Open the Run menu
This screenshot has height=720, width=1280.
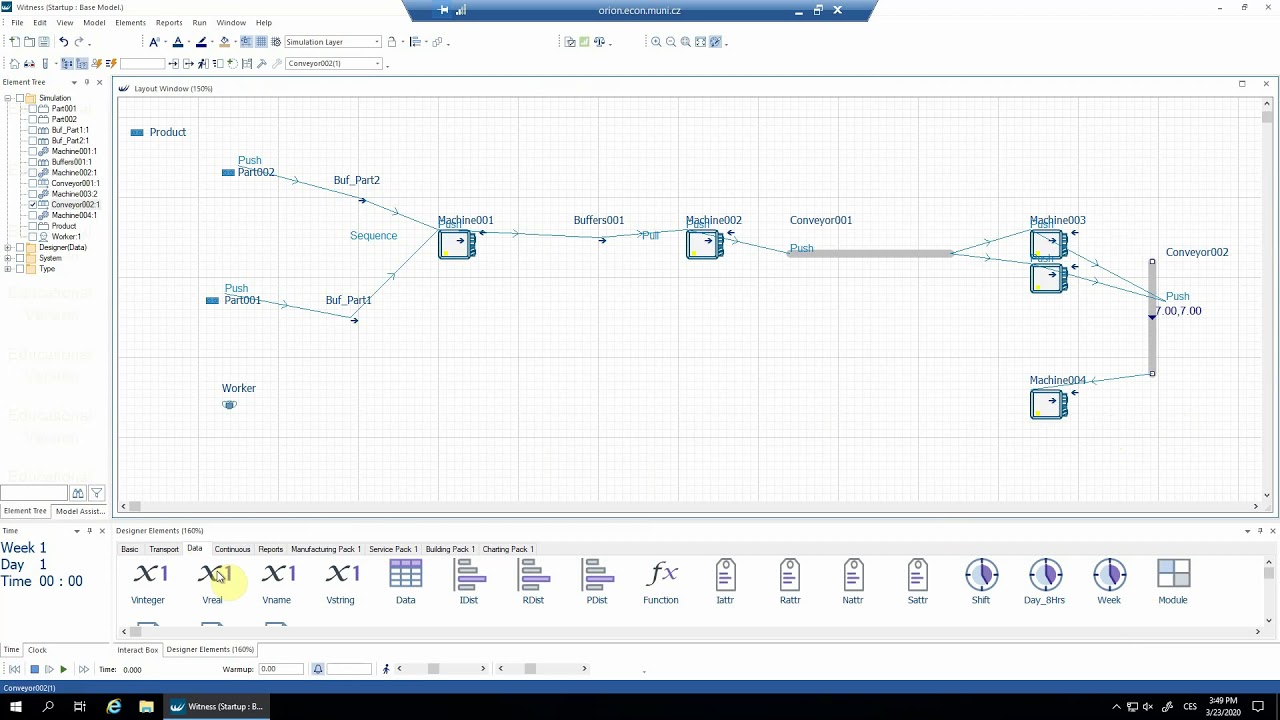click(199, 23)
